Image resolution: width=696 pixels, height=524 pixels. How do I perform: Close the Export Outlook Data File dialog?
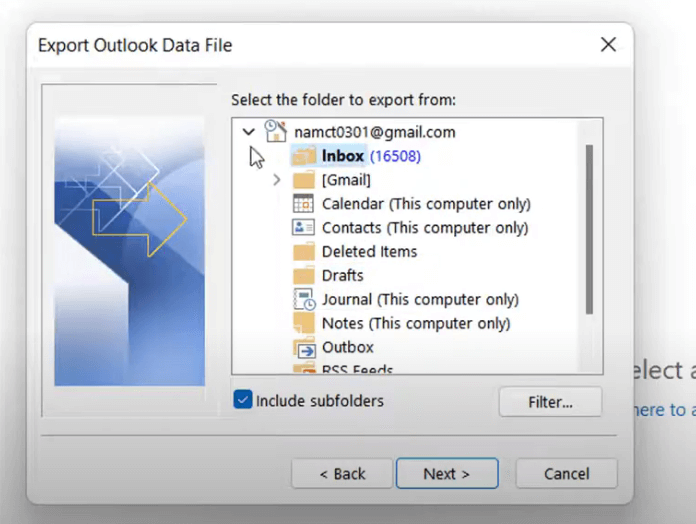click(607, 45)
